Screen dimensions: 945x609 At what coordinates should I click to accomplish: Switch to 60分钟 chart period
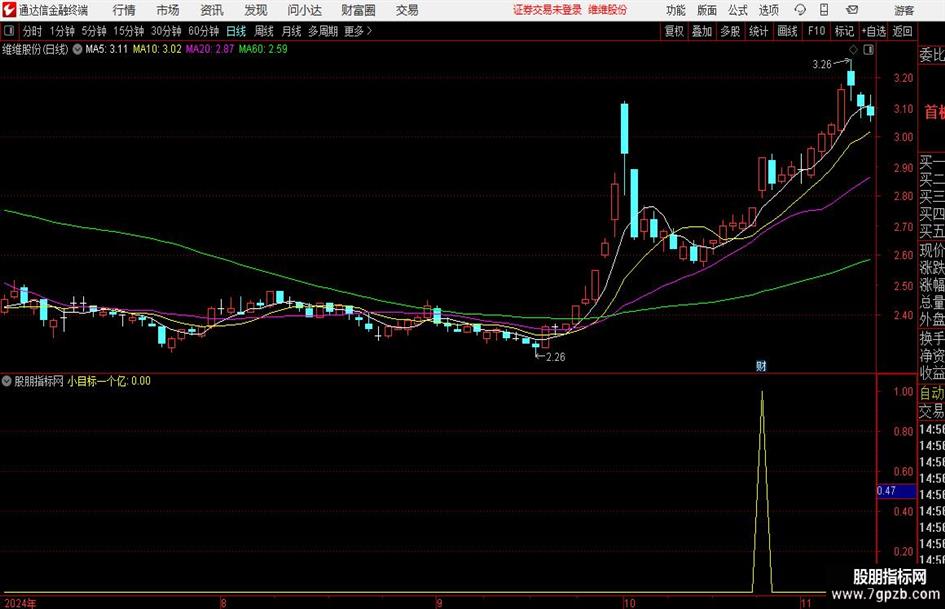(203, 31)
